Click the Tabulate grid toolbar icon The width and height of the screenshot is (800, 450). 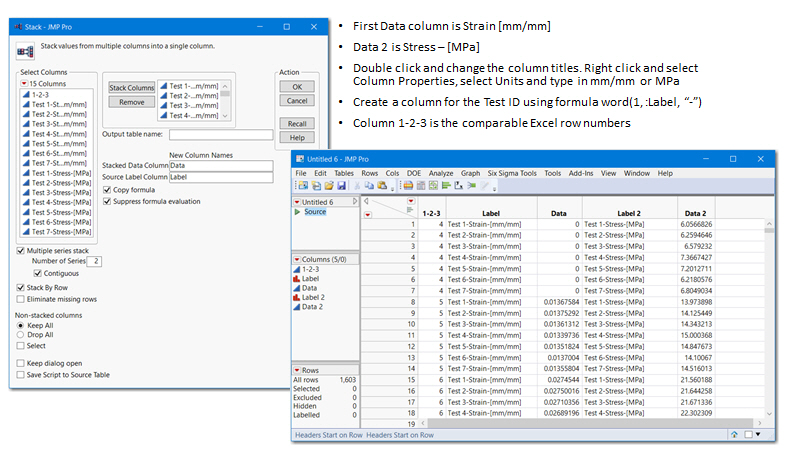(421, 186)
